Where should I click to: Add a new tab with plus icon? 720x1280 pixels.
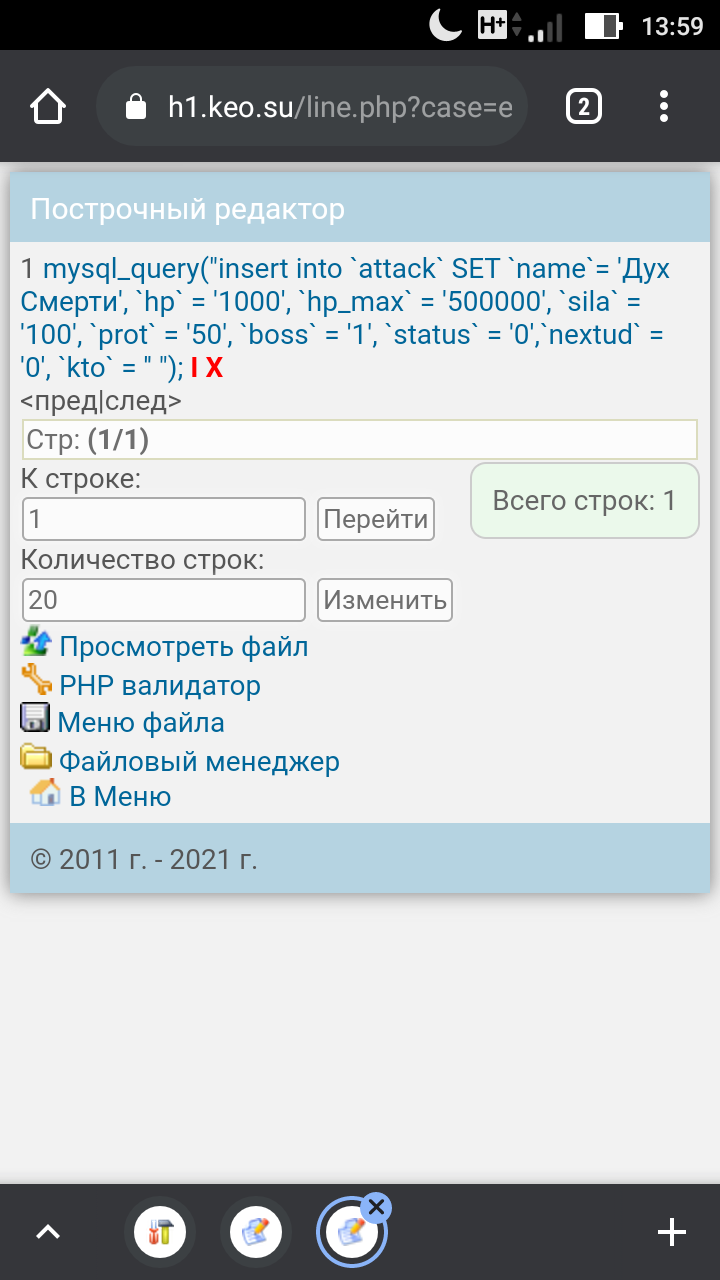pos(671,1233)
